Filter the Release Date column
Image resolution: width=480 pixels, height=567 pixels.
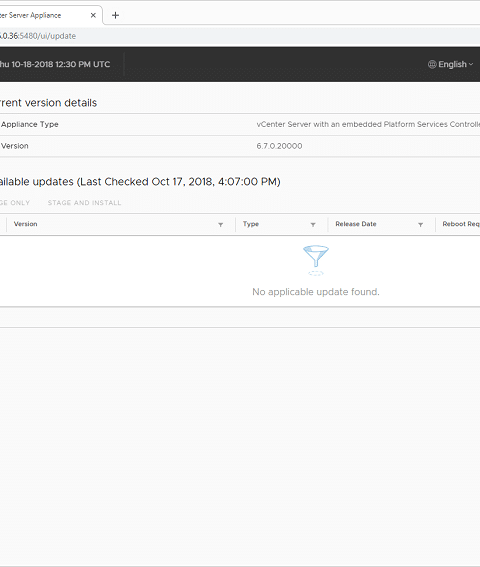(x=421, y=225)
